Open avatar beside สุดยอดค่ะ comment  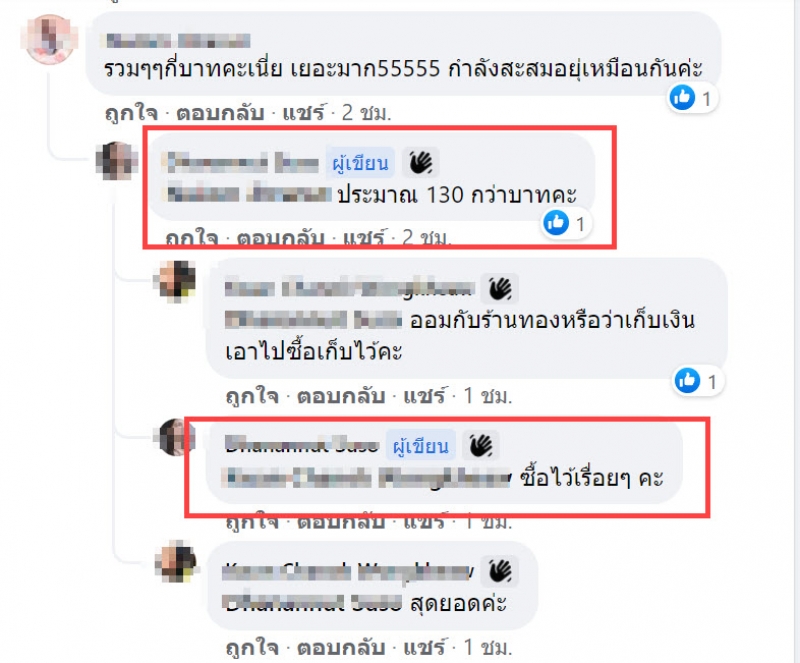pos(176,561)
